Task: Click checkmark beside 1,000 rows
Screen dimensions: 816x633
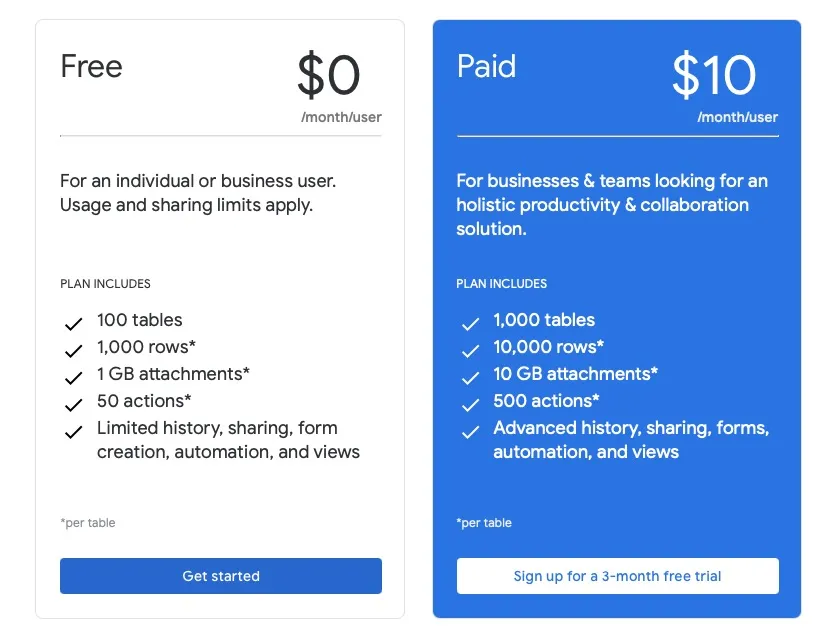Action: click(73, 351)
